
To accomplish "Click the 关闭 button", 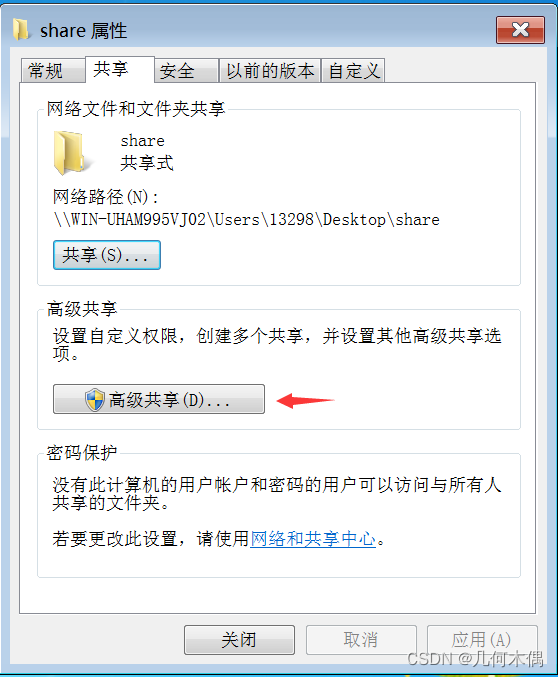I will (x=239, y=640).
